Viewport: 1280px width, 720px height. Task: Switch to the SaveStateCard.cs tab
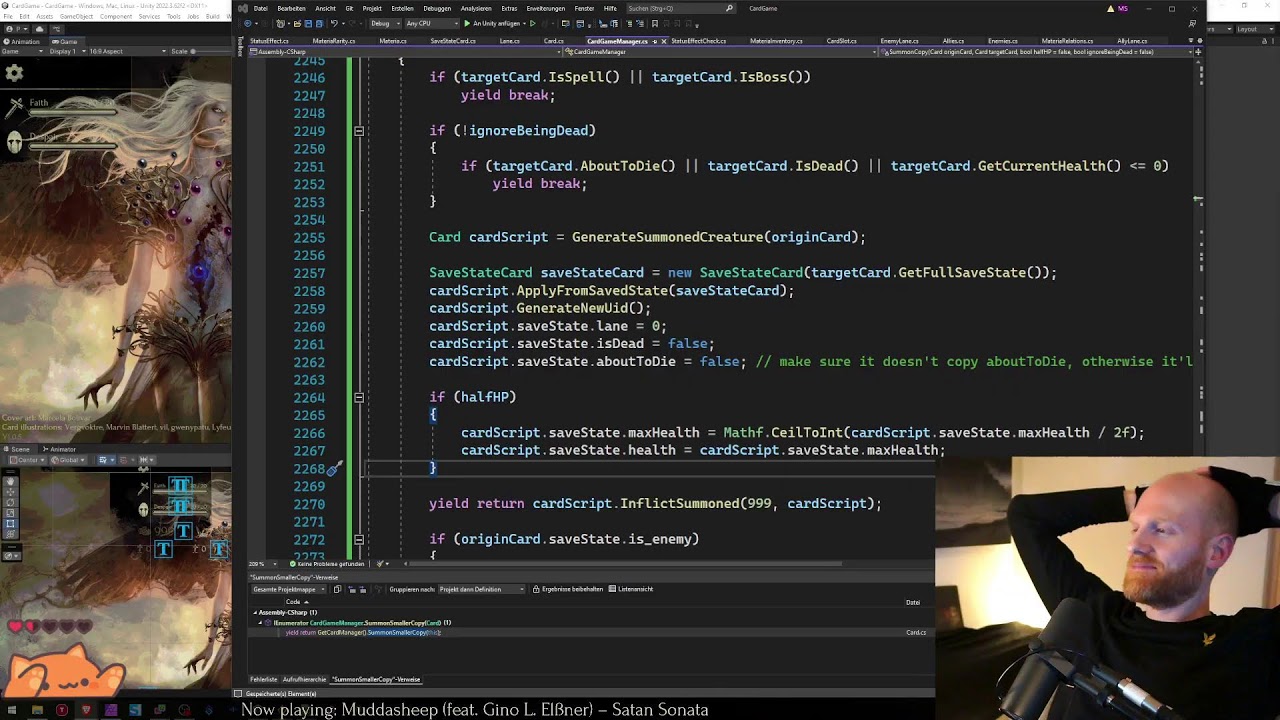453,41
